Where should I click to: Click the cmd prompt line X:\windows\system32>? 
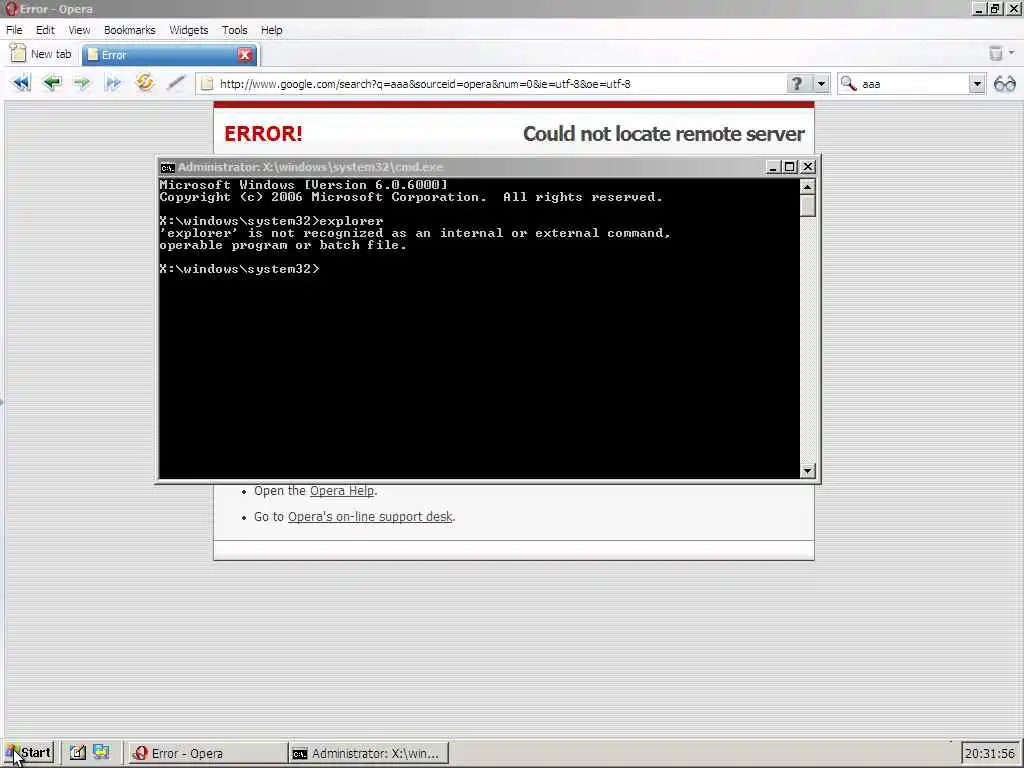click(x=240, y=269)
